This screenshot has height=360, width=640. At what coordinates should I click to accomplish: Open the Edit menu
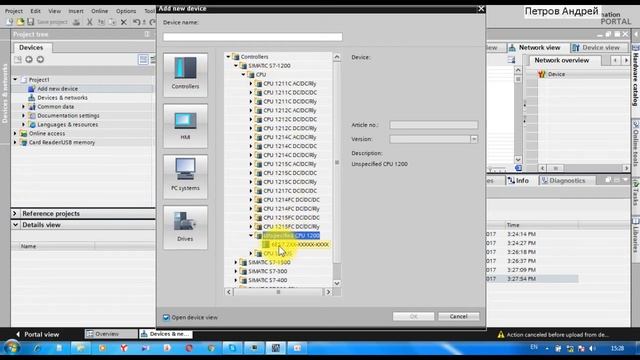[36, 11]
